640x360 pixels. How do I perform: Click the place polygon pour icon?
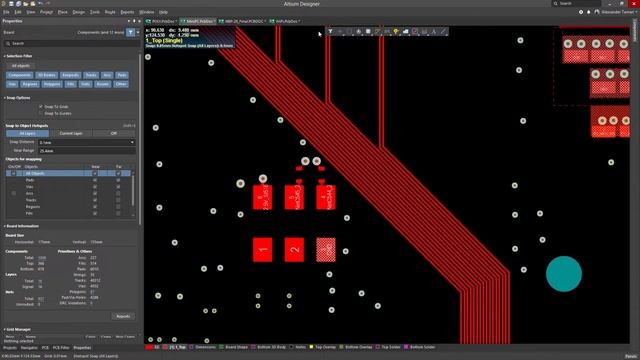405,31
